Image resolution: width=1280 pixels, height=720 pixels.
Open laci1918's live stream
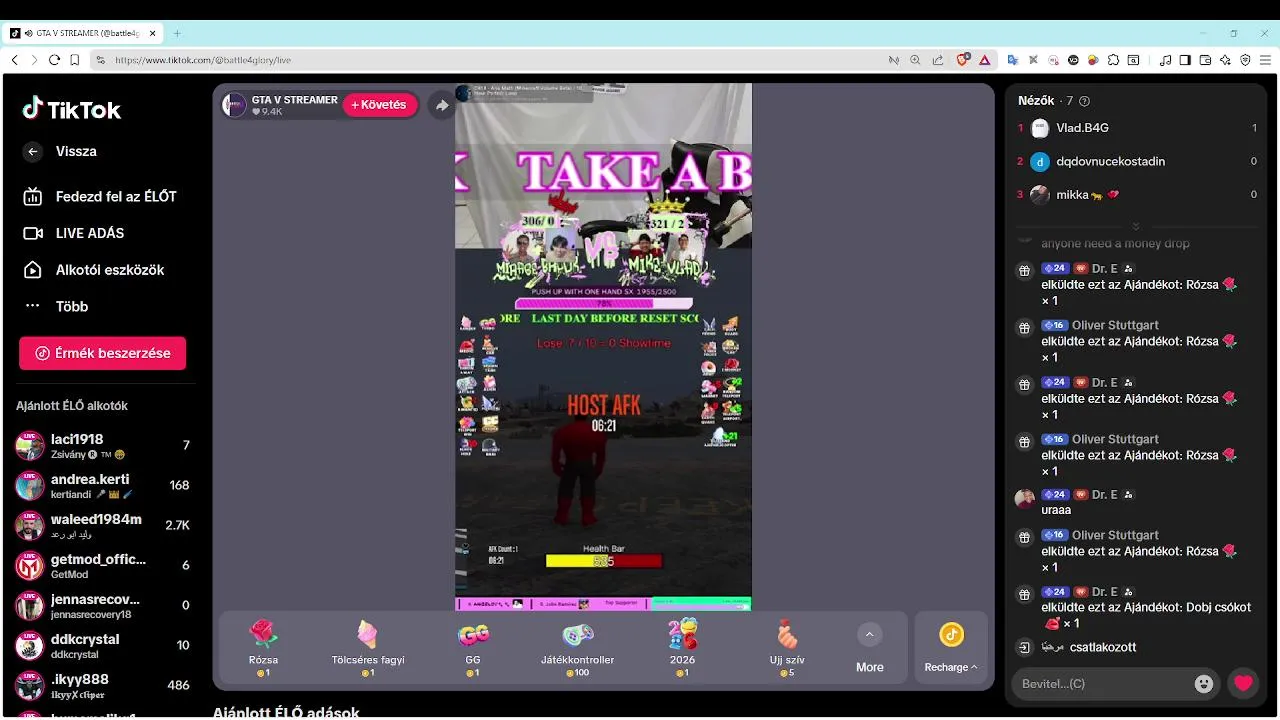pos(102,446)
